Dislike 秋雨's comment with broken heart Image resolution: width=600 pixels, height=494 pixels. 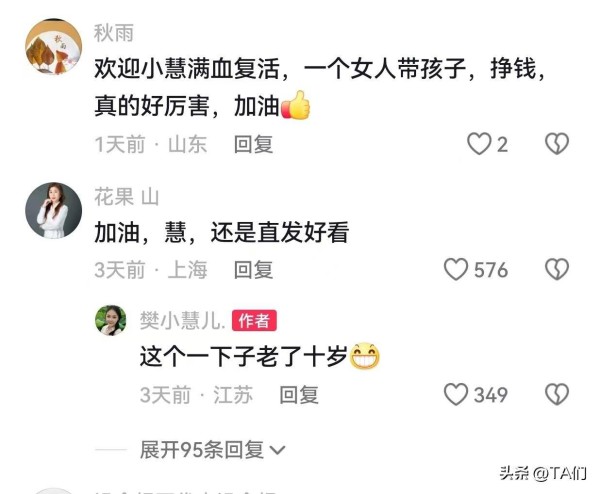(557, 144)
